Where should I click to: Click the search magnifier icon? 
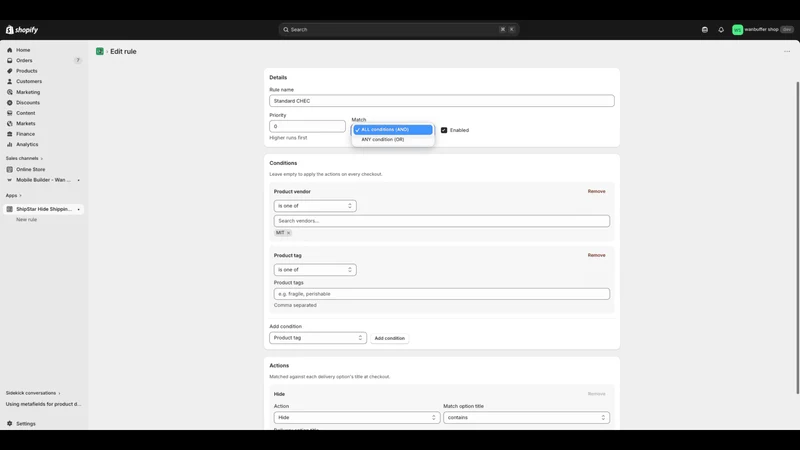286,30
